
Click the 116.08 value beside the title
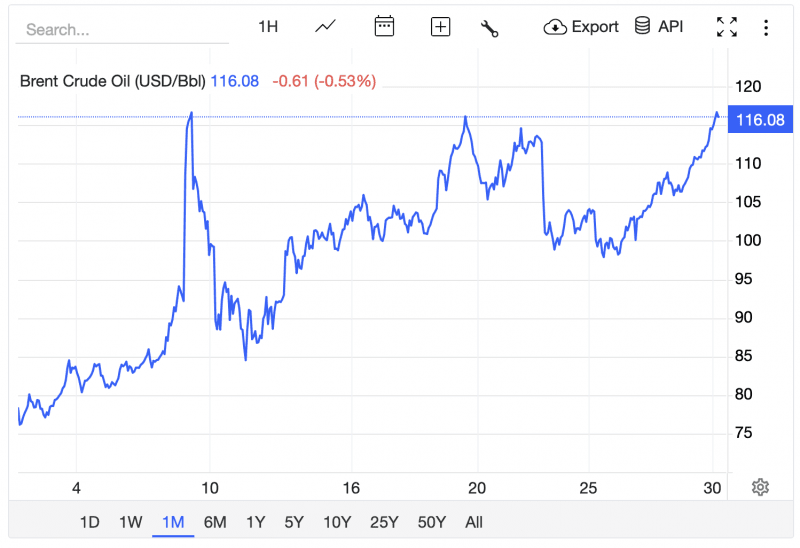[235, 81]
